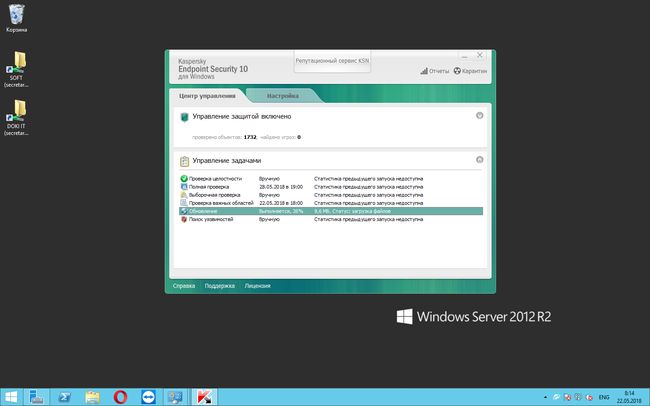
Task: Click the Выборочная проверка task icon
Action: [x=184, y=195]
